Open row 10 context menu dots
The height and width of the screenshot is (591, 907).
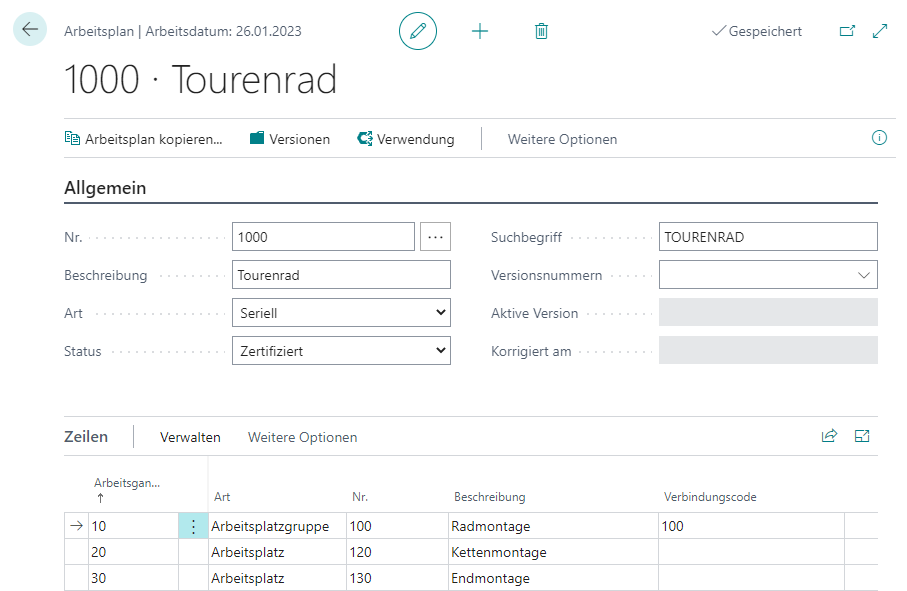point(193,526)
